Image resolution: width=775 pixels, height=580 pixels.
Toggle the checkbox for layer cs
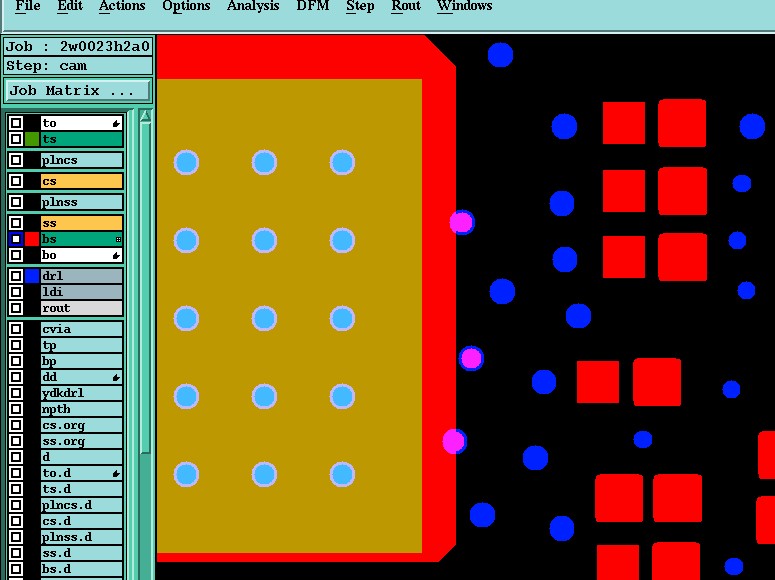click(16, 181)
